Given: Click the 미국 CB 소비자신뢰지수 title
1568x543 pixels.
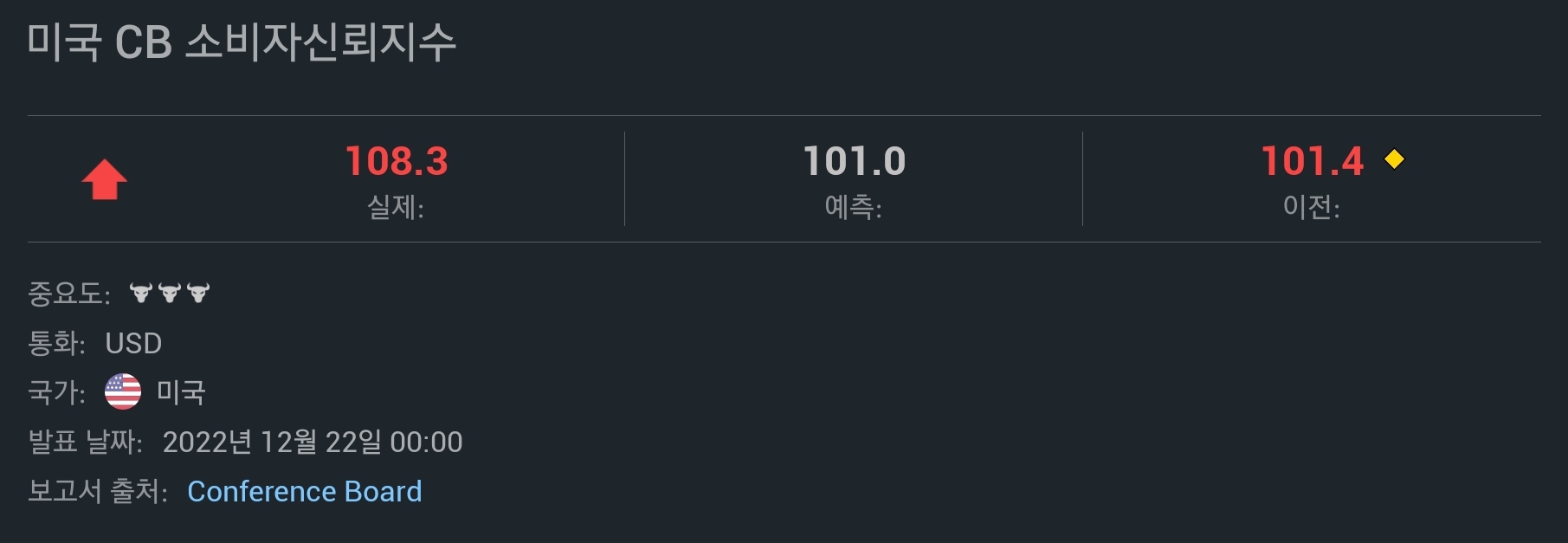Looking at the screenshot, I should coord(242,42).
